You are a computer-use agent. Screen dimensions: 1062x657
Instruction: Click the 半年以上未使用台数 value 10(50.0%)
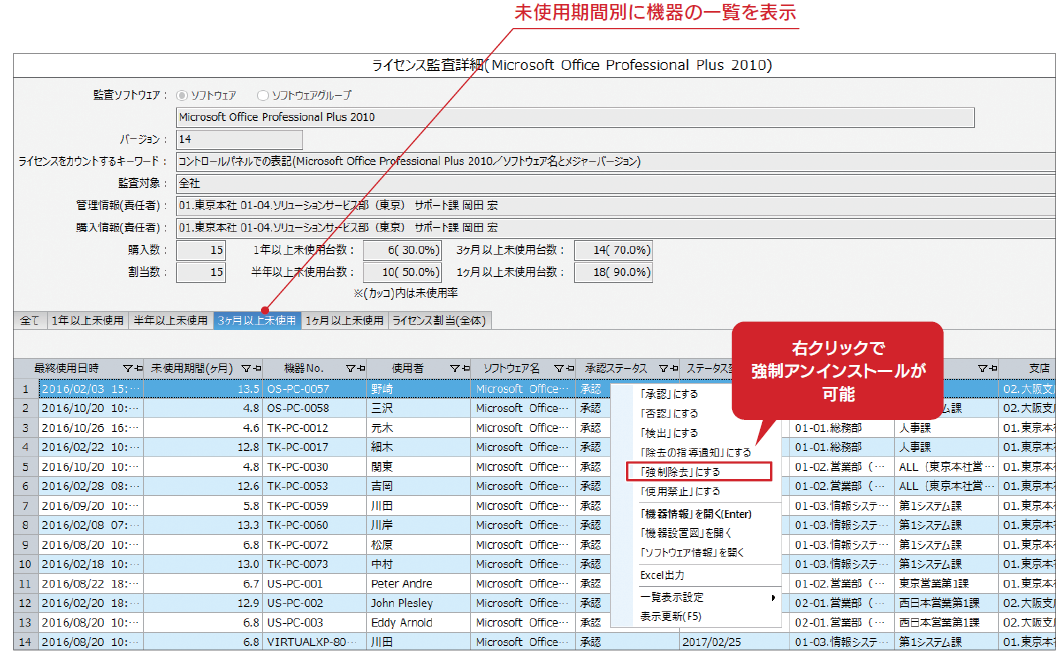tap(402, 272)
